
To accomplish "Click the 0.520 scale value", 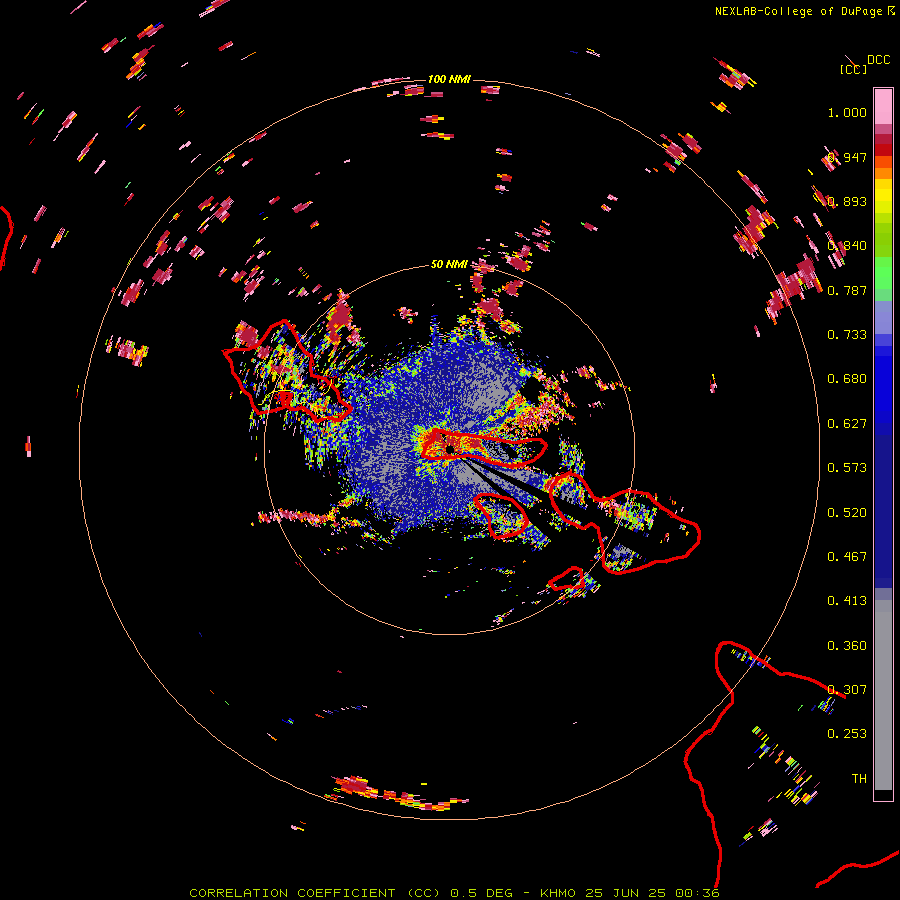I will (x=847, y=513).
